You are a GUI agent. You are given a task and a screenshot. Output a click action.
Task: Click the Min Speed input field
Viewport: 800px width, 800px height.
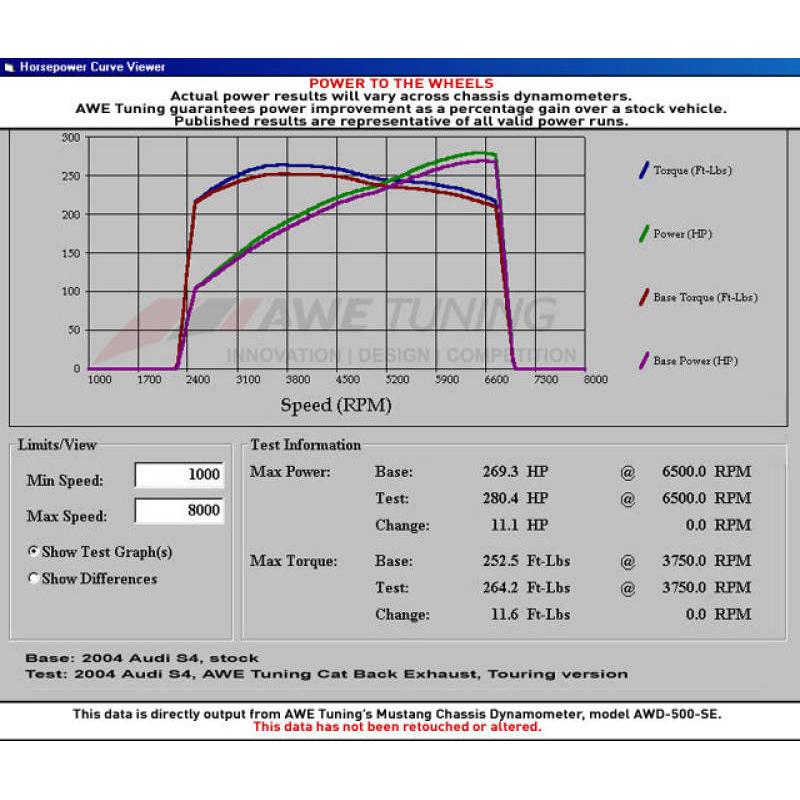178,475
